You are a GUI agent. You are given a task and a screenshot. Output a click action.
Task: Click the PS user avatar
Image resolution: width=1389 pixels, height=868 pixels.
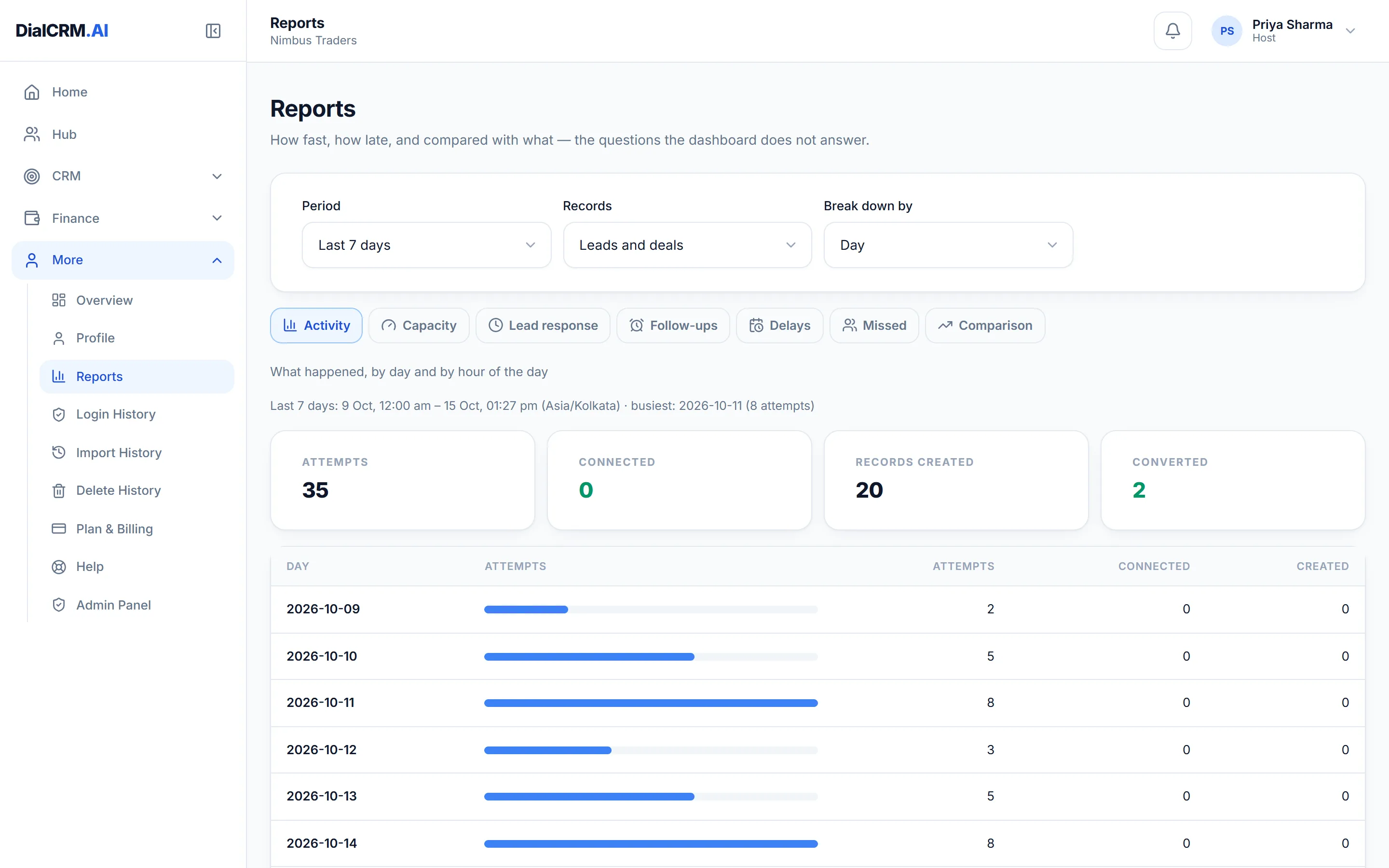[1226, 31]
